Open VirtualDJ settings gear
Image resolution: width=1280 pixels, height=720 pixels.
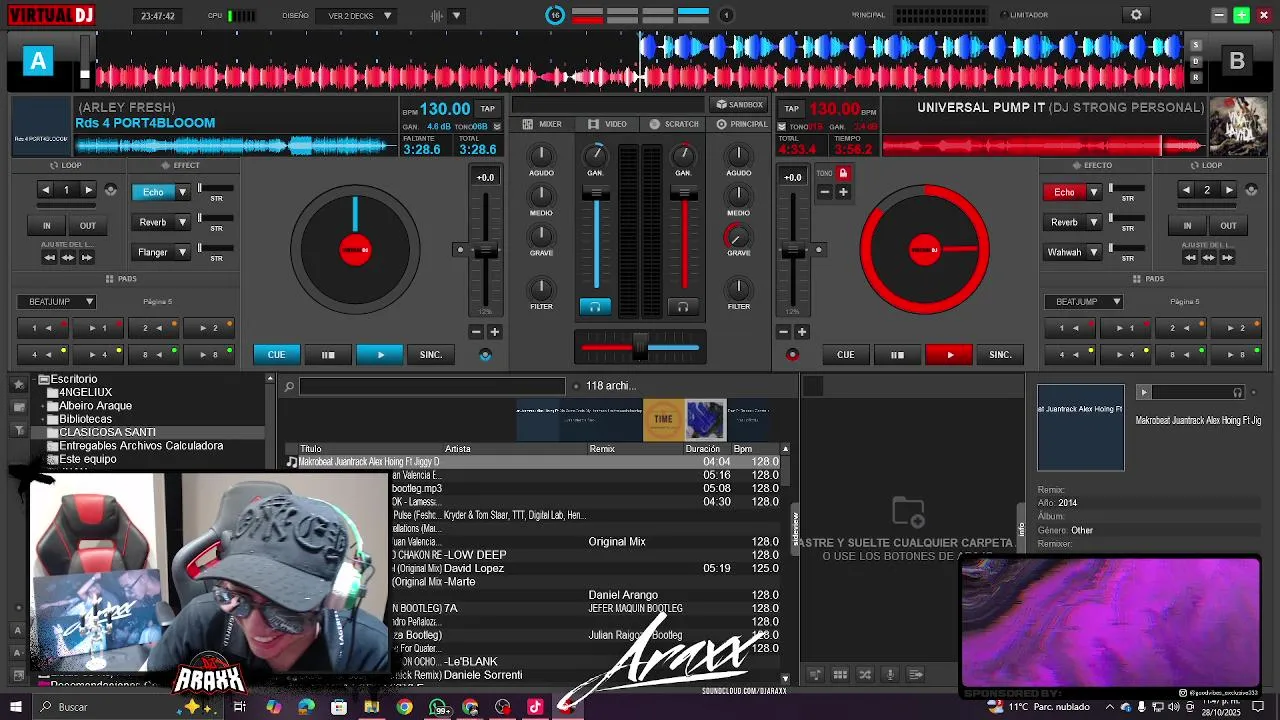(x=1136, y=15)
